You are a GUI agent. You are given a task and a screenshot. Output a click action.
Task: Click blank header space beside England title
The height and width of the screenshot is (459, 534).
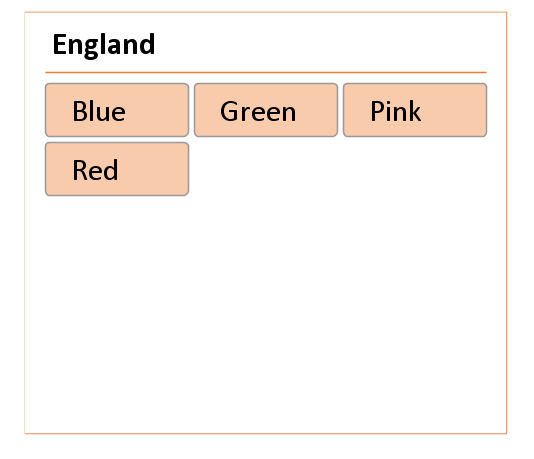pyautogui.click(x=320, y=45)
